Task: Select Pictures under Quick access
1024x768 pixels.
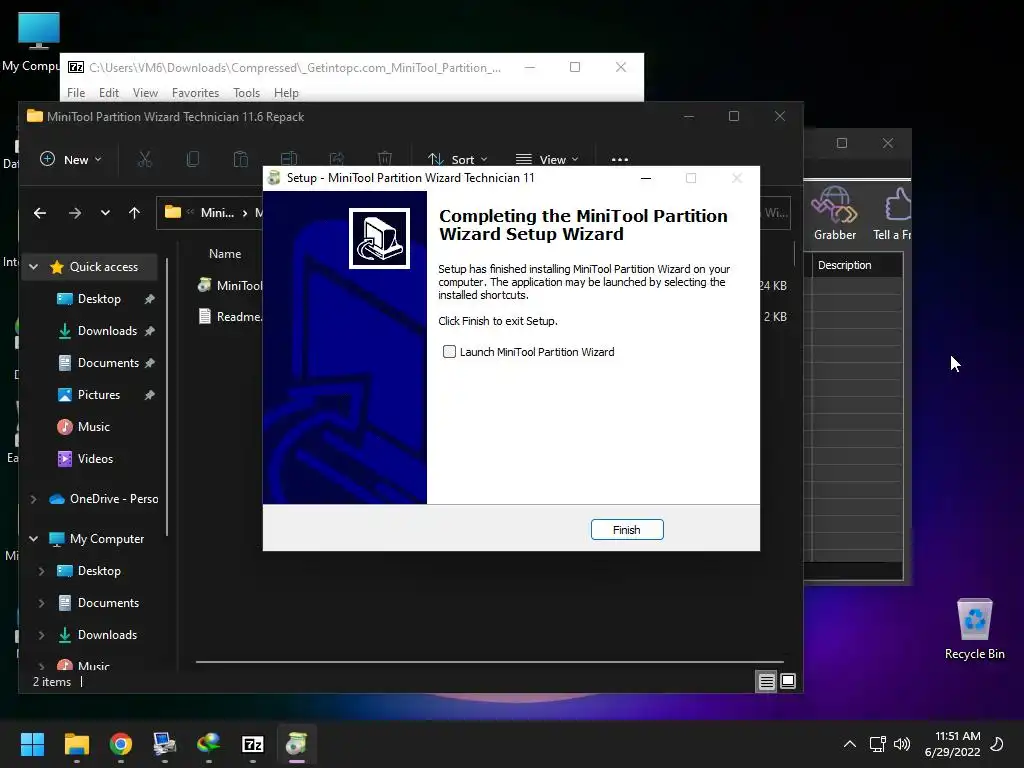Action: (99, 394)
